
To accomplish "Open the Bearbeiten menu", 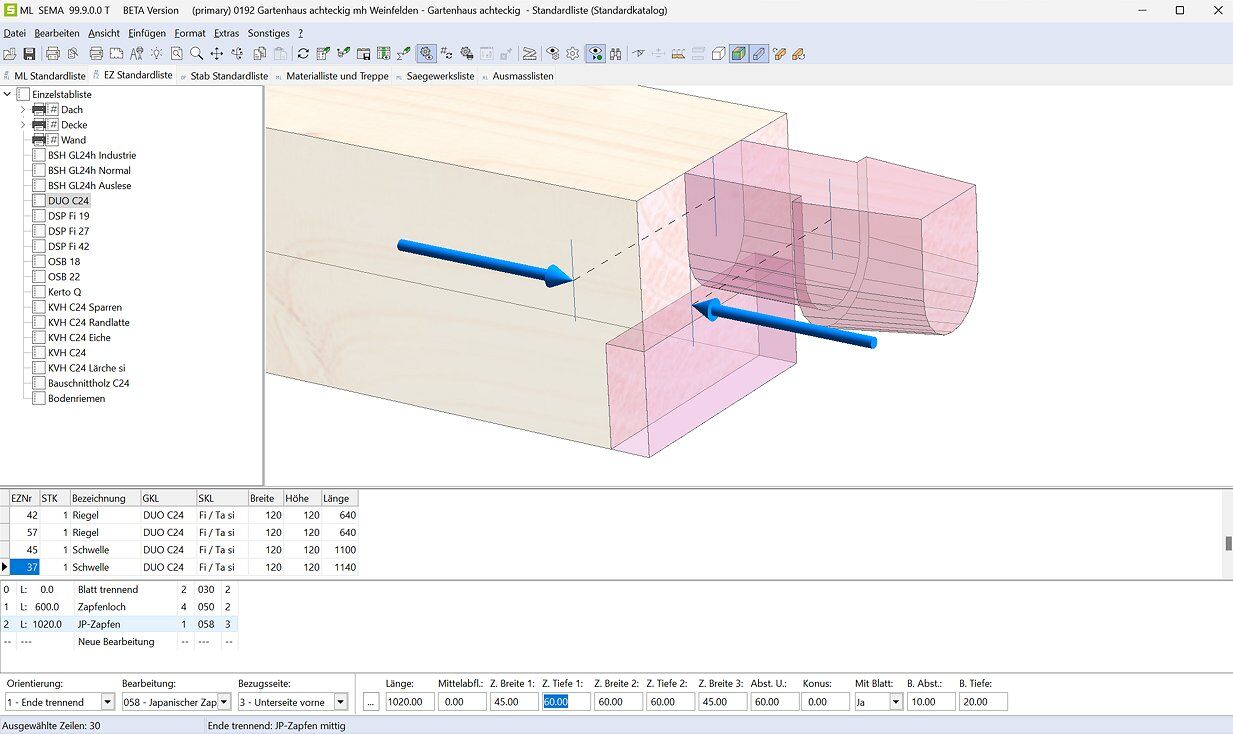I will [x=57, y=33].
